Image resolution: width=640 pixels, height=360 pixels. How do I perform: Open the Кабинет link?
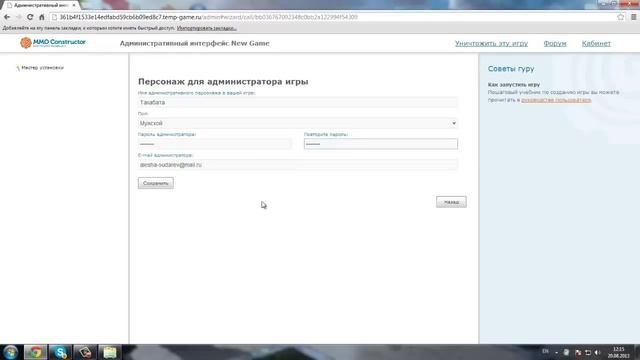click(596, 43)
